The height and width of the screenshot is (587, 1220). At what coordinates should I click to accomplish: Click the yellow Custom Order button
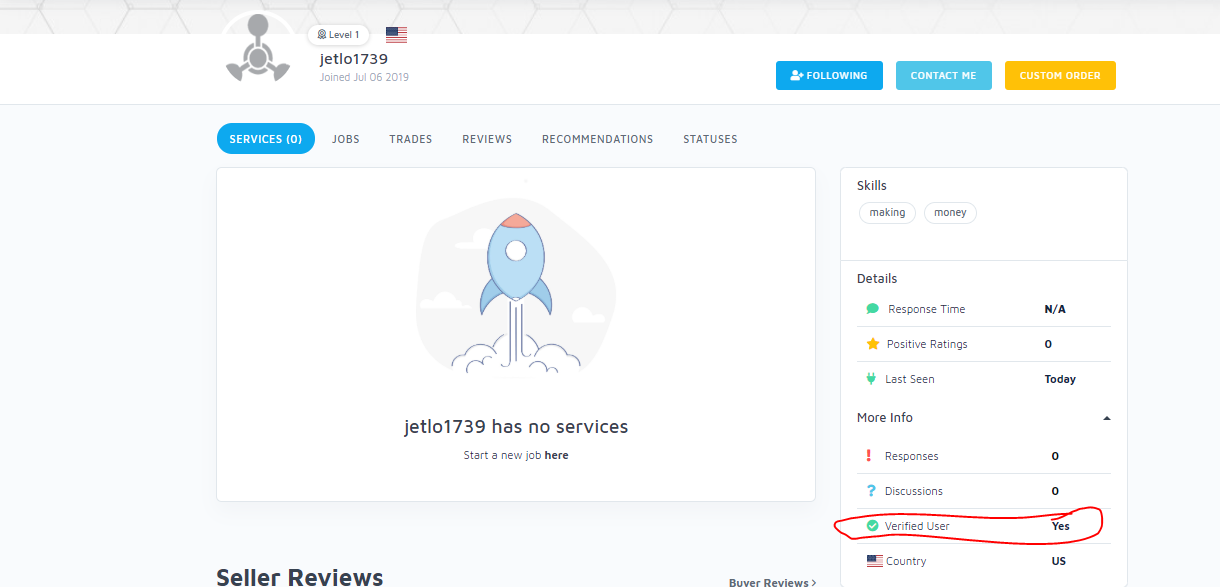point(1059,76)
